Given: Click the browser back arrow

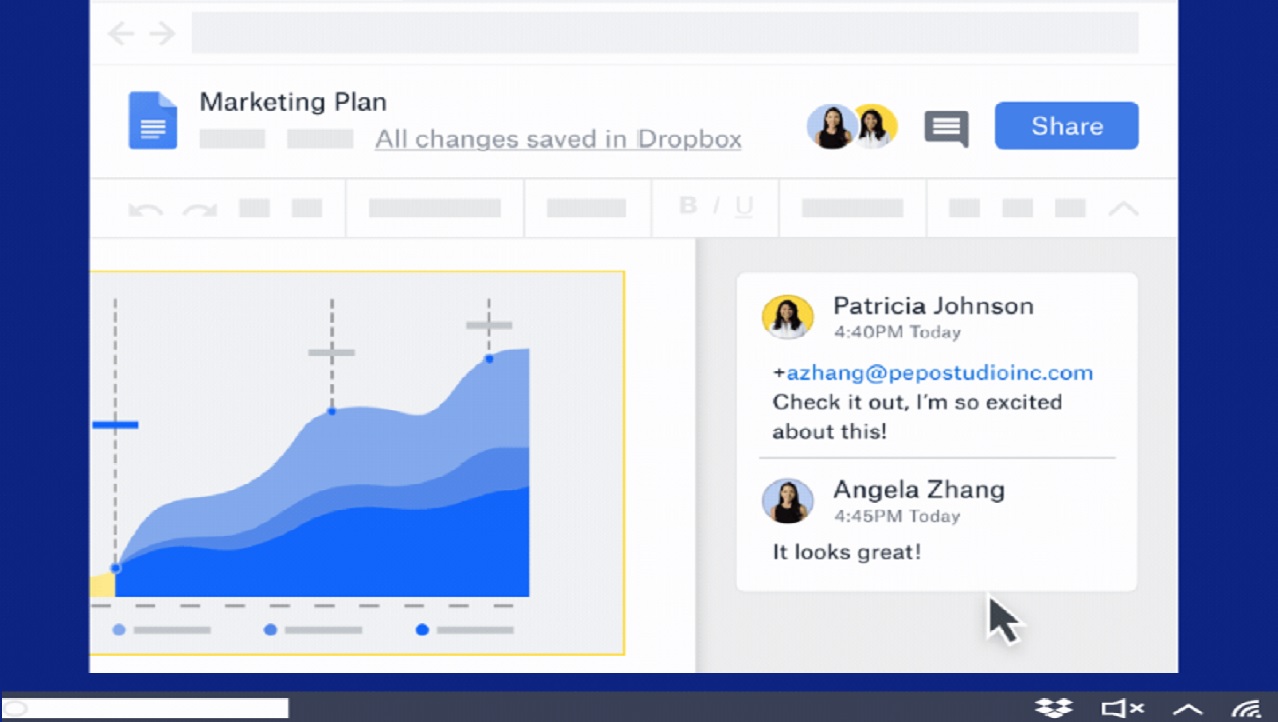Looking at the screenshot, I should point(121,34).
